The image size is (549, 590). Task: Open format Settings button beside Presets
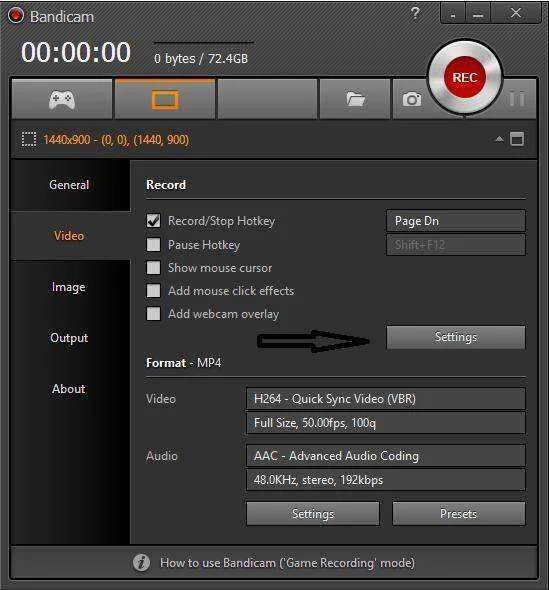[x=313, y=514]
